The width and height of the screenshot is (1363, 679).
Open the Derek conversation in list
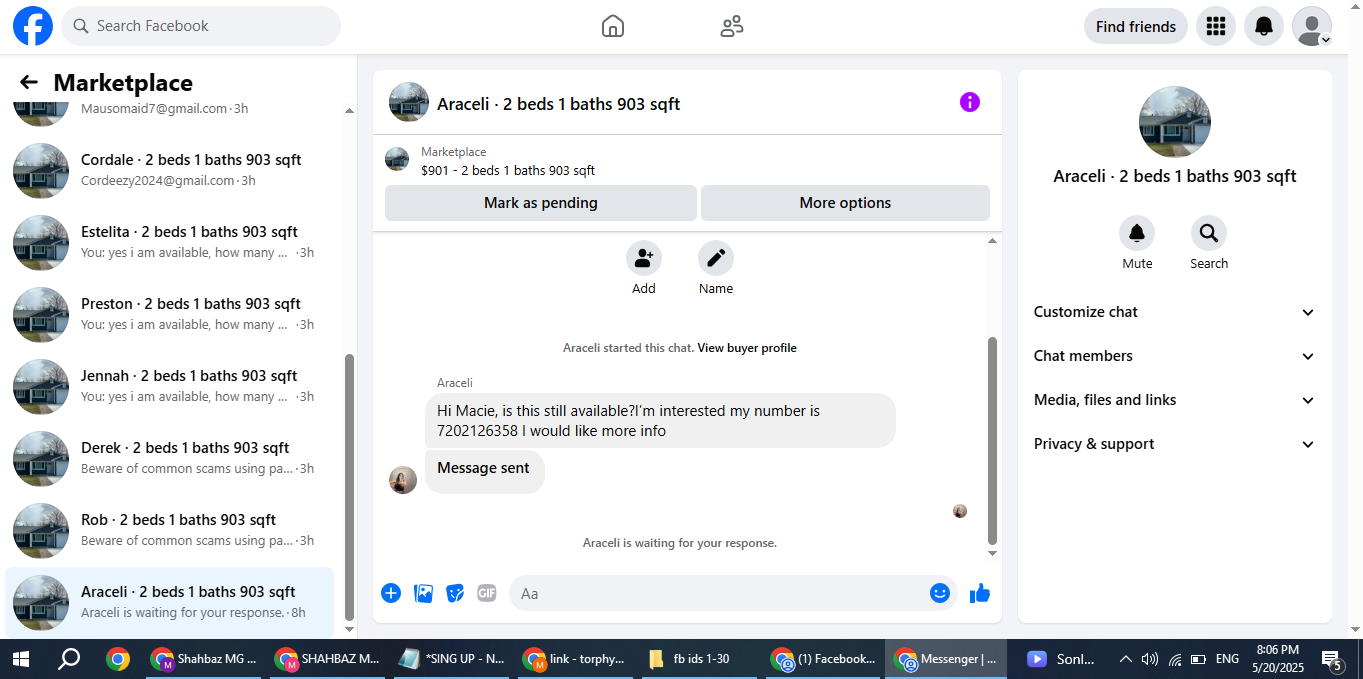pyautogui.click(x=170, y=458)
